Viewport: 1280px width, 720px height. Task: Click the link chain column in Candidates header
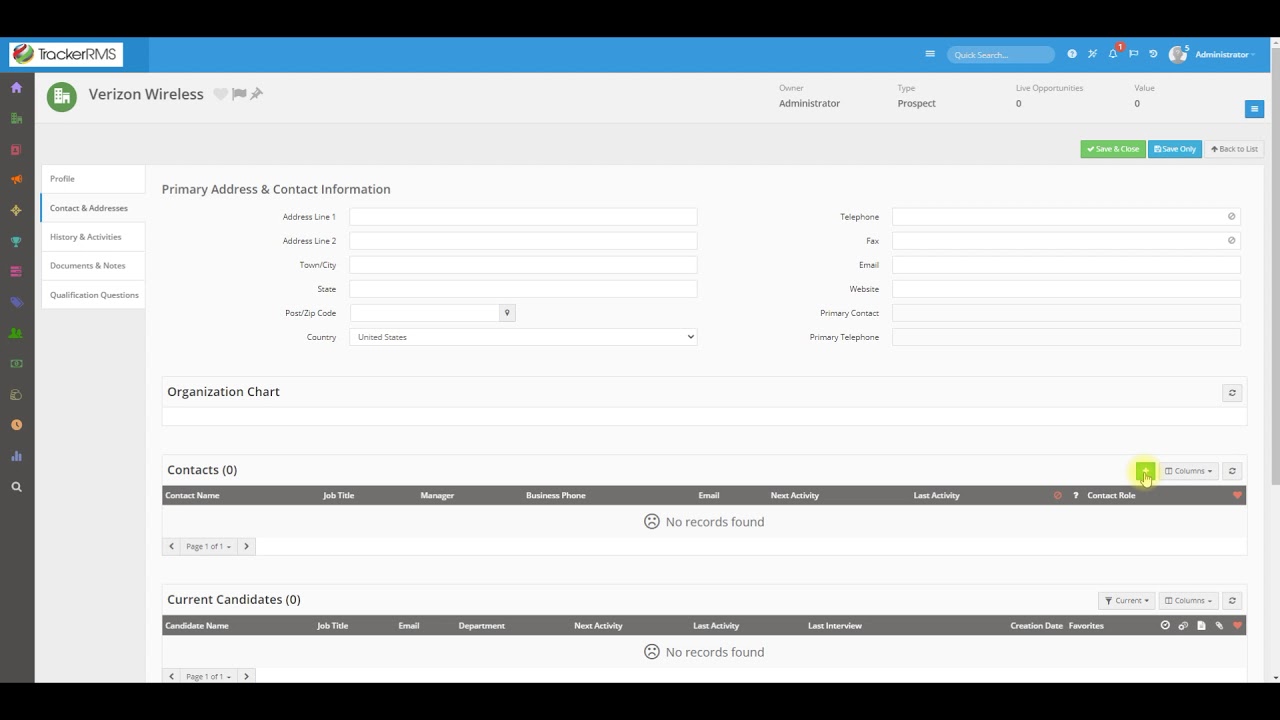coord(1183,625)
